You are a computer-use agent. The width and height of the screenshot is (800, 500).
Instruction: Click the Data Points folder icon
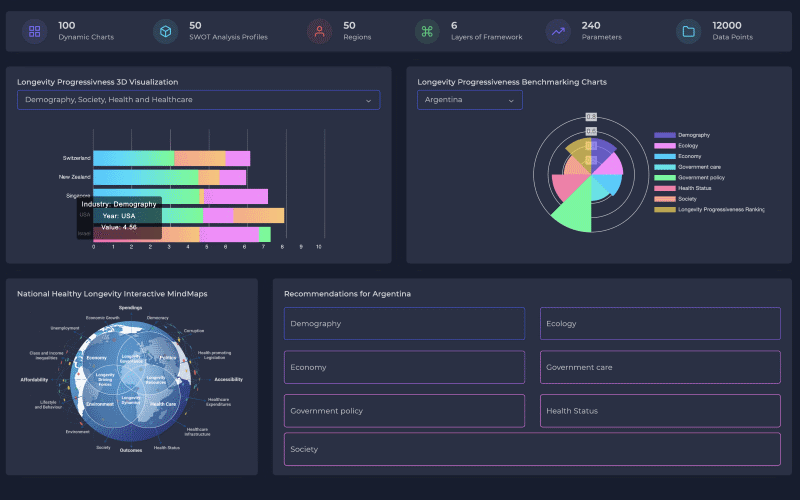point(688,31)
